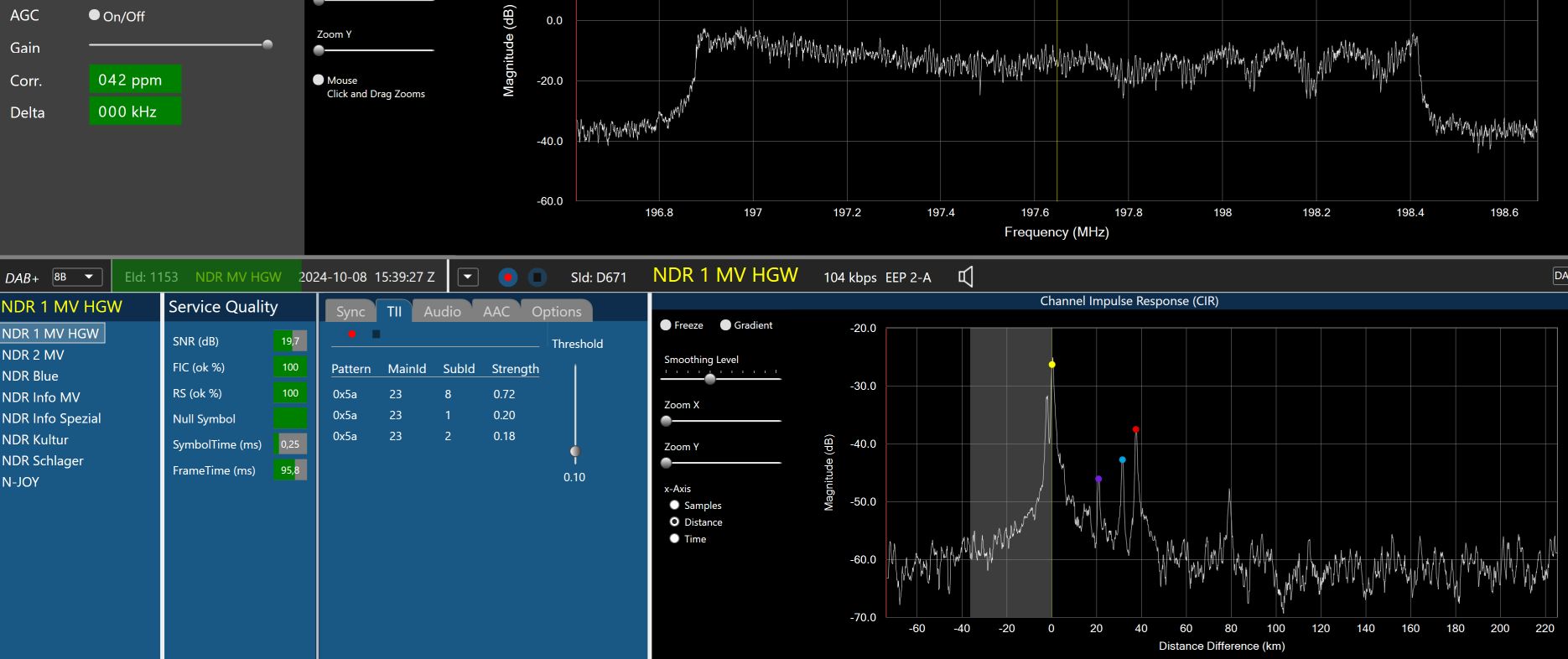Mute audio with the speaker icon

pos(965,277)
